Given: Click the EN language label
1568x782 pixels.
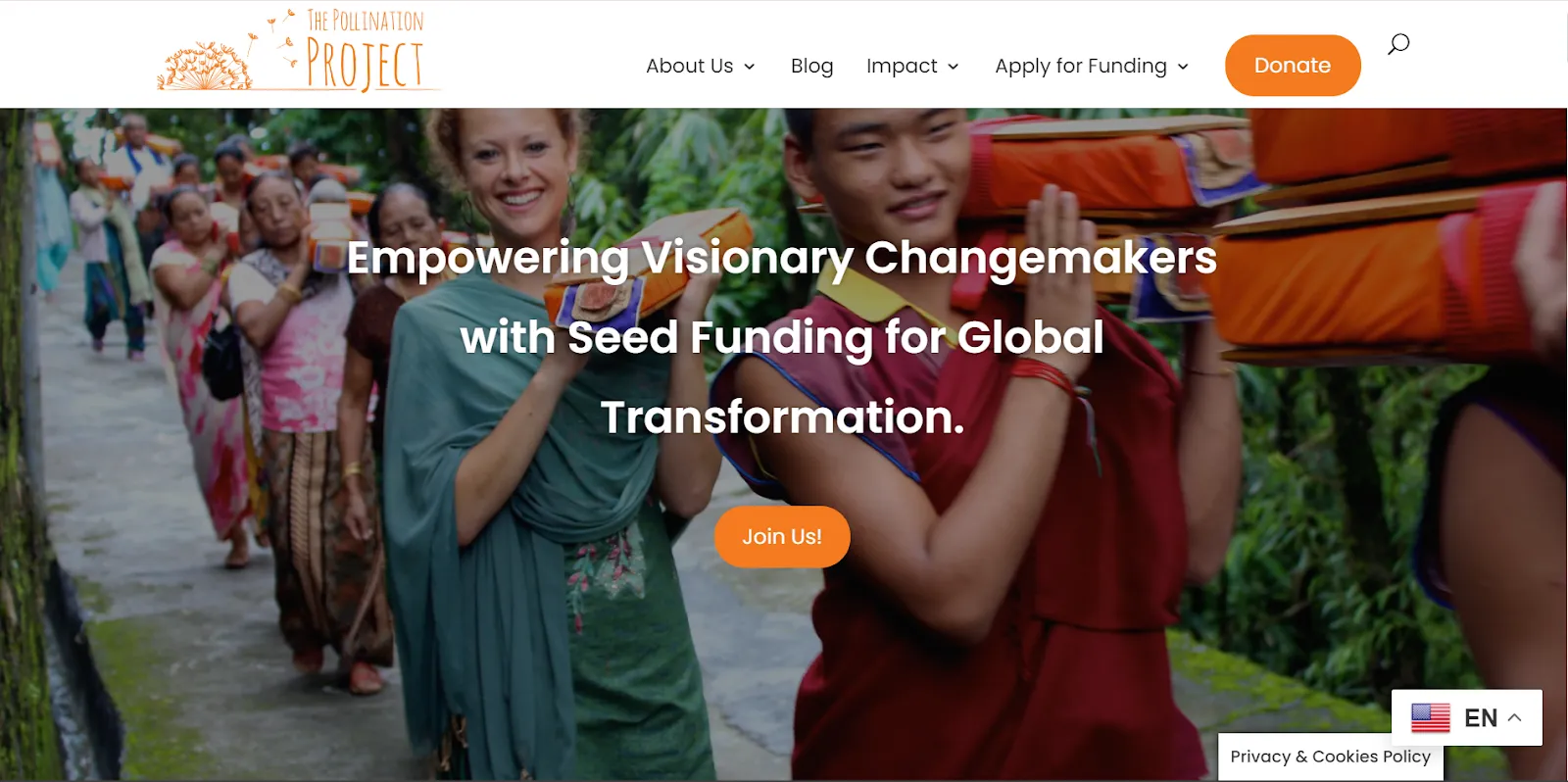Looking at the screenshot, I should tap(1481, 718).
